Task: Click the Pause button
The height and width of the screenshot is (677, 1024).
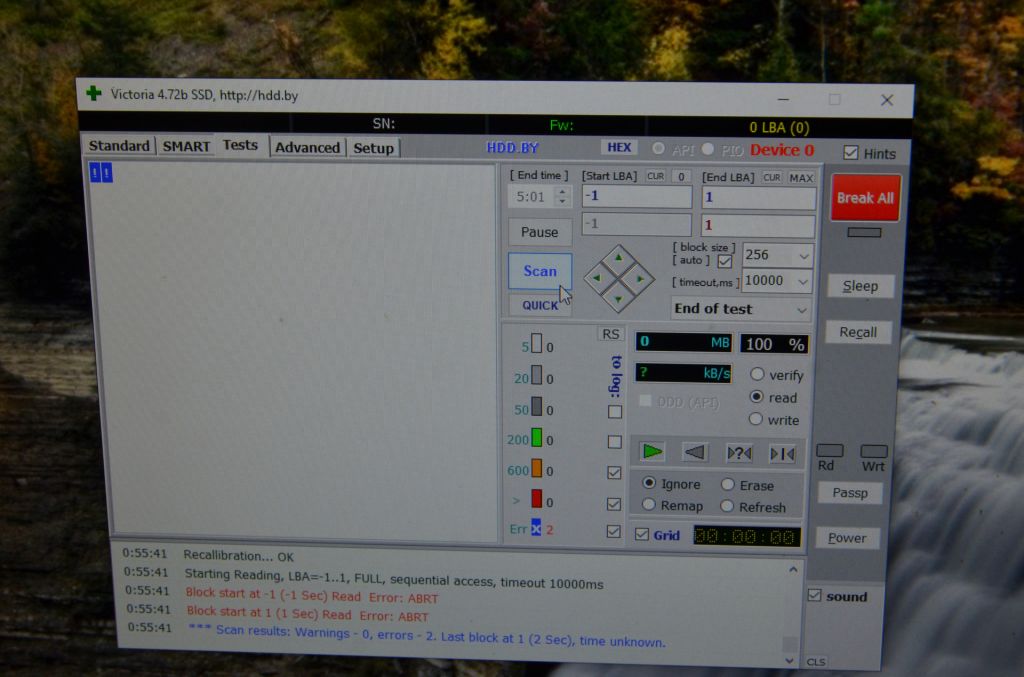Action: [x=539, y=232]
